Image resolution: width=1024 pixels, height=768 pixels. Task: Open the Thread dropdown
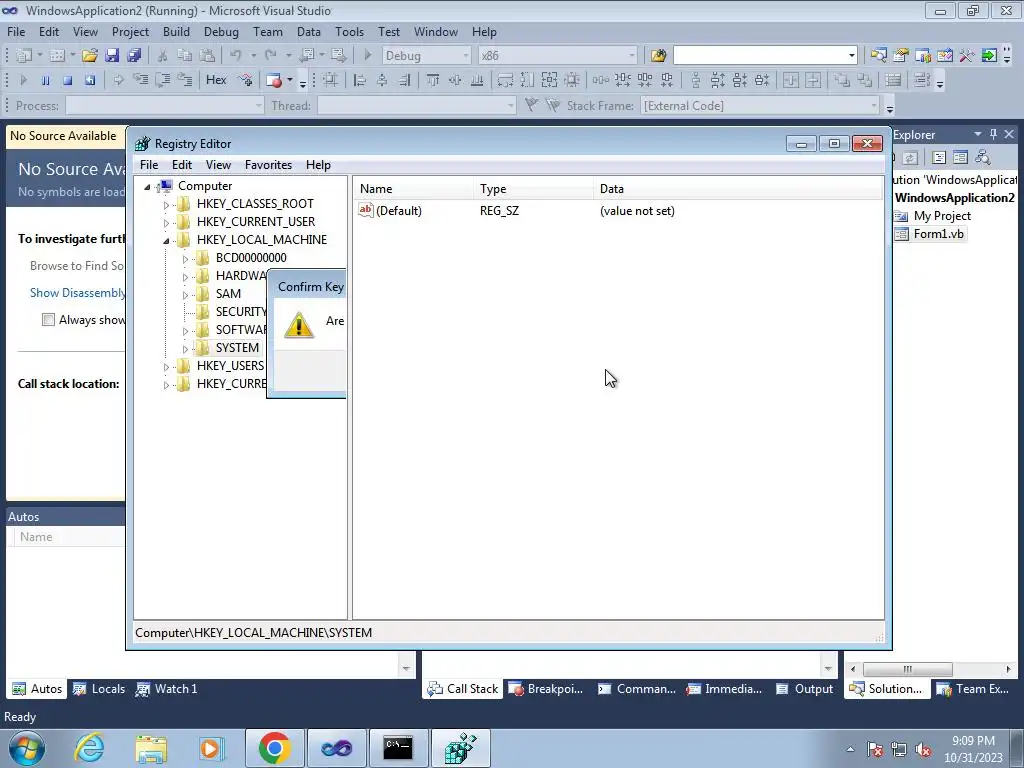(511, 106)
